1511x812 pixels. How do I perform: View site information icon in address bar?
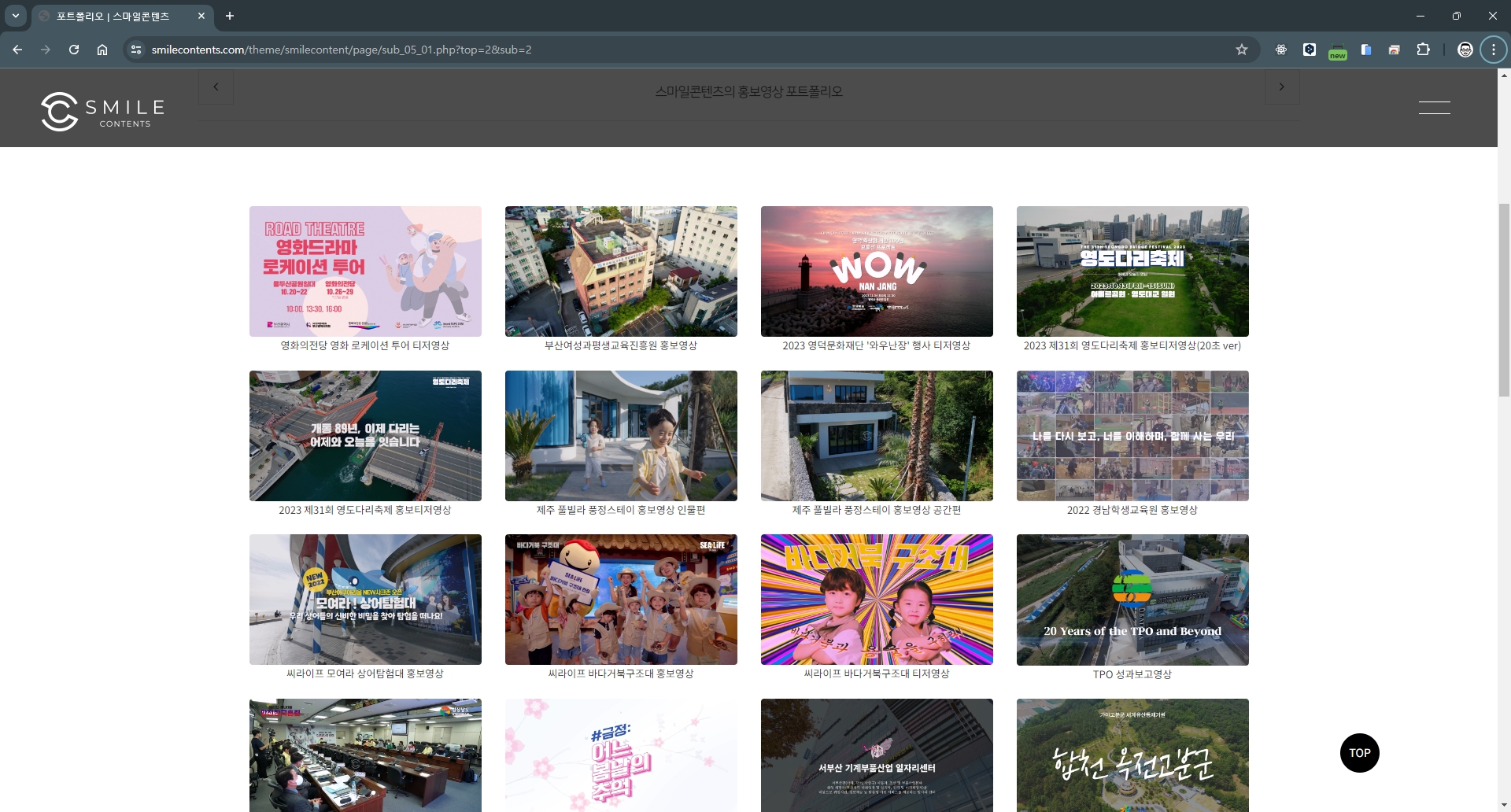click(136, 50)
